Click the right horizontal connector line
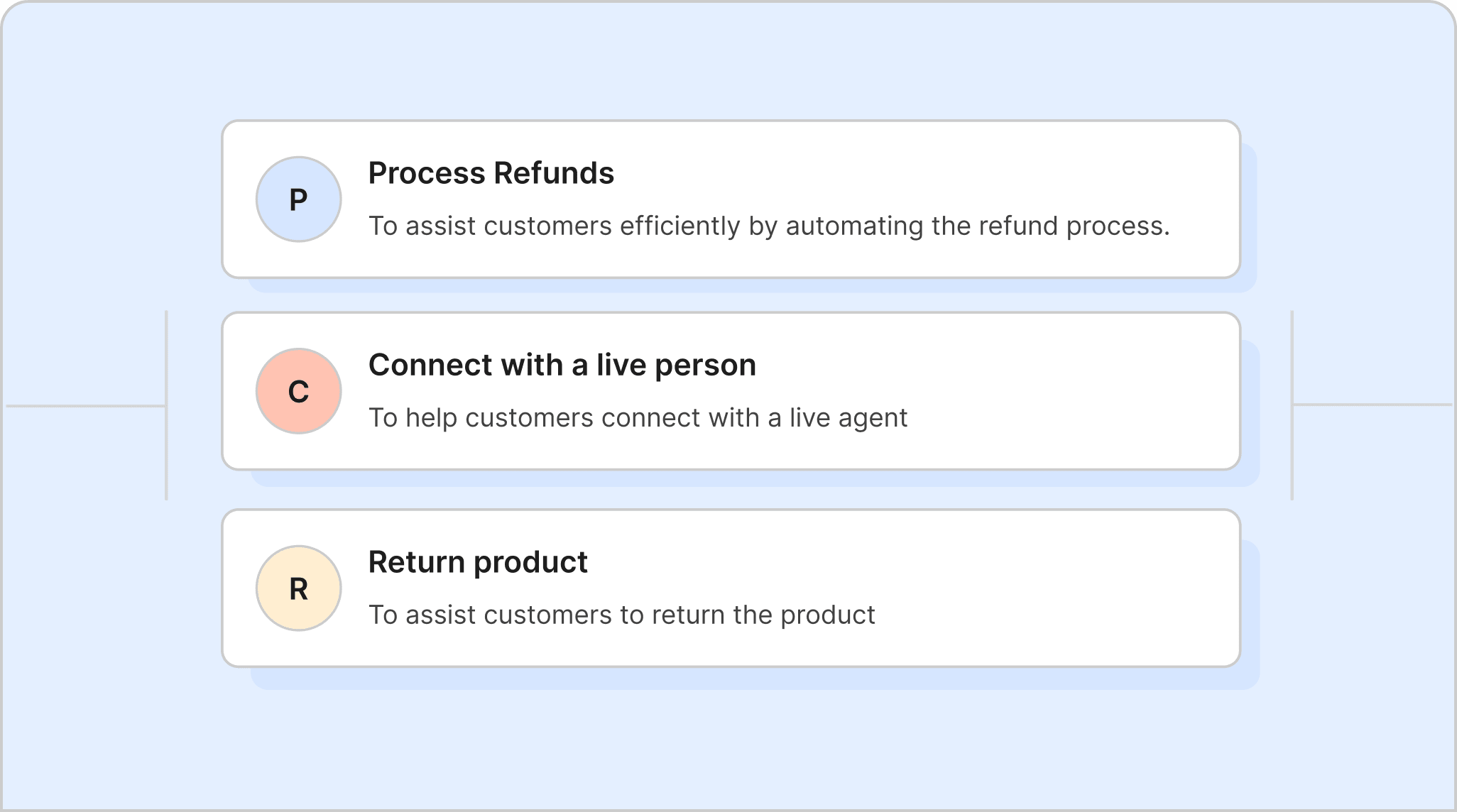 (1373, 405)
